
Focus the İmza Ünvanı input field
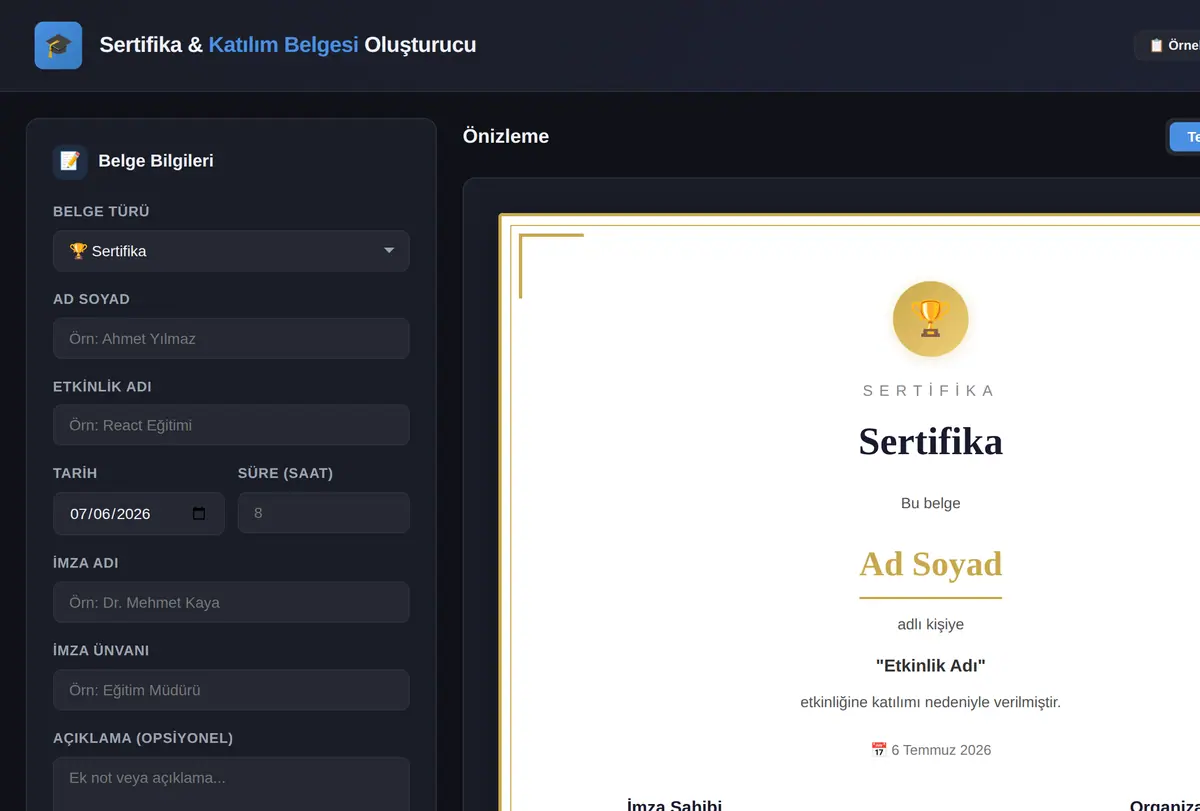(x=231, y=690)
